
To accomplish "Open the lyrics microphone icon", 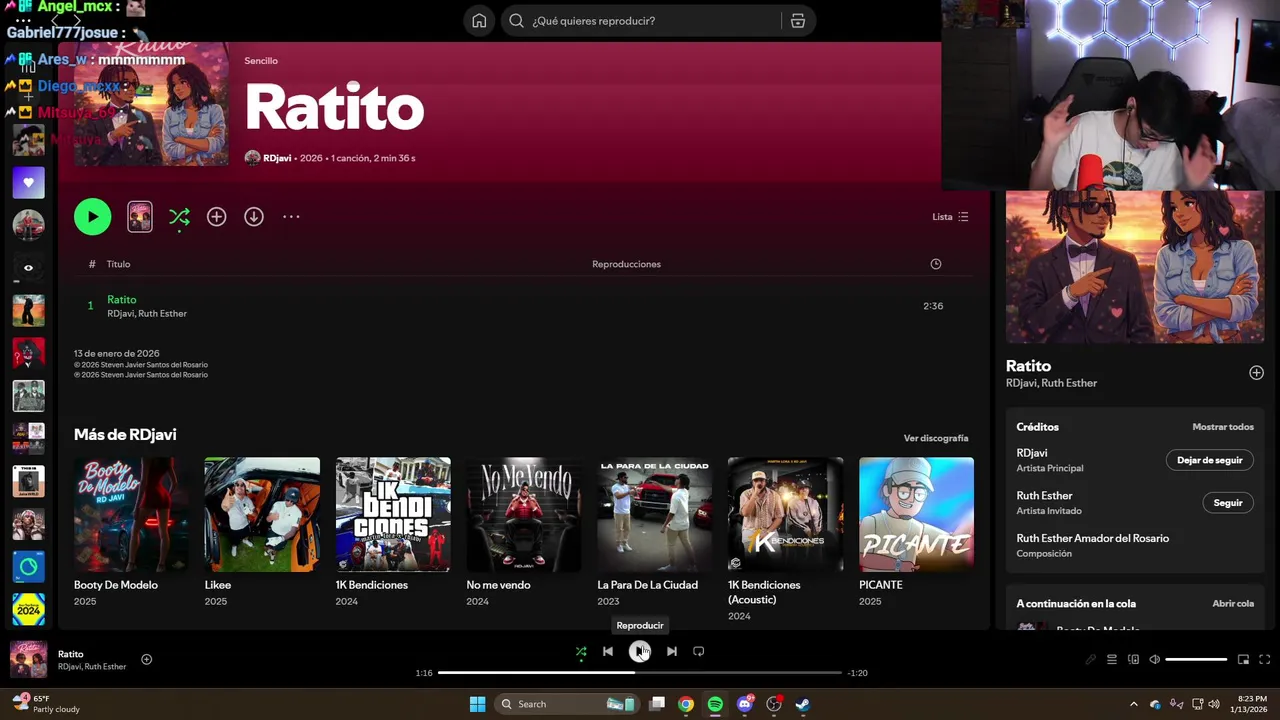I will pos(1090,660).
